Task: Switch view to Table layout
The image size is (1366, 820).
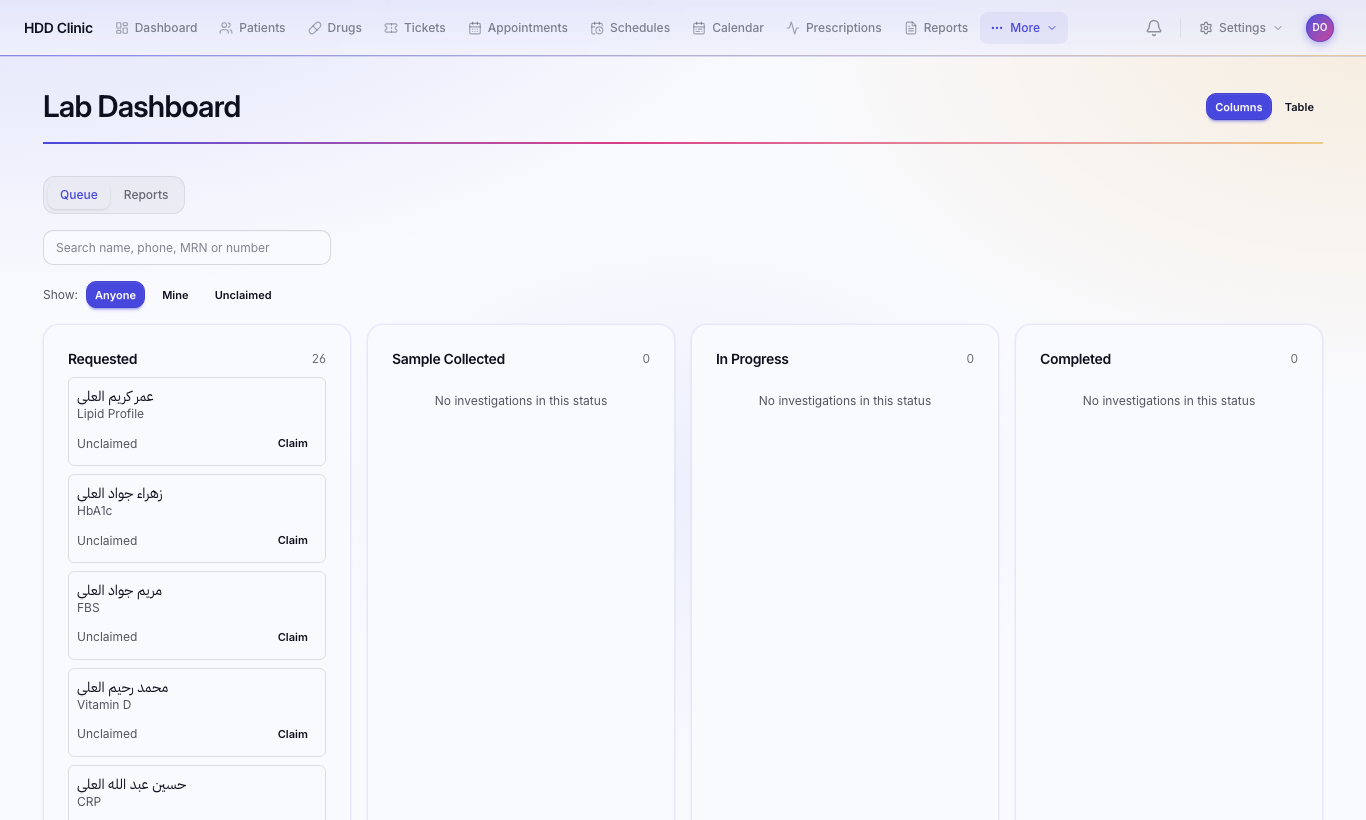Action: coord(1299,107)
